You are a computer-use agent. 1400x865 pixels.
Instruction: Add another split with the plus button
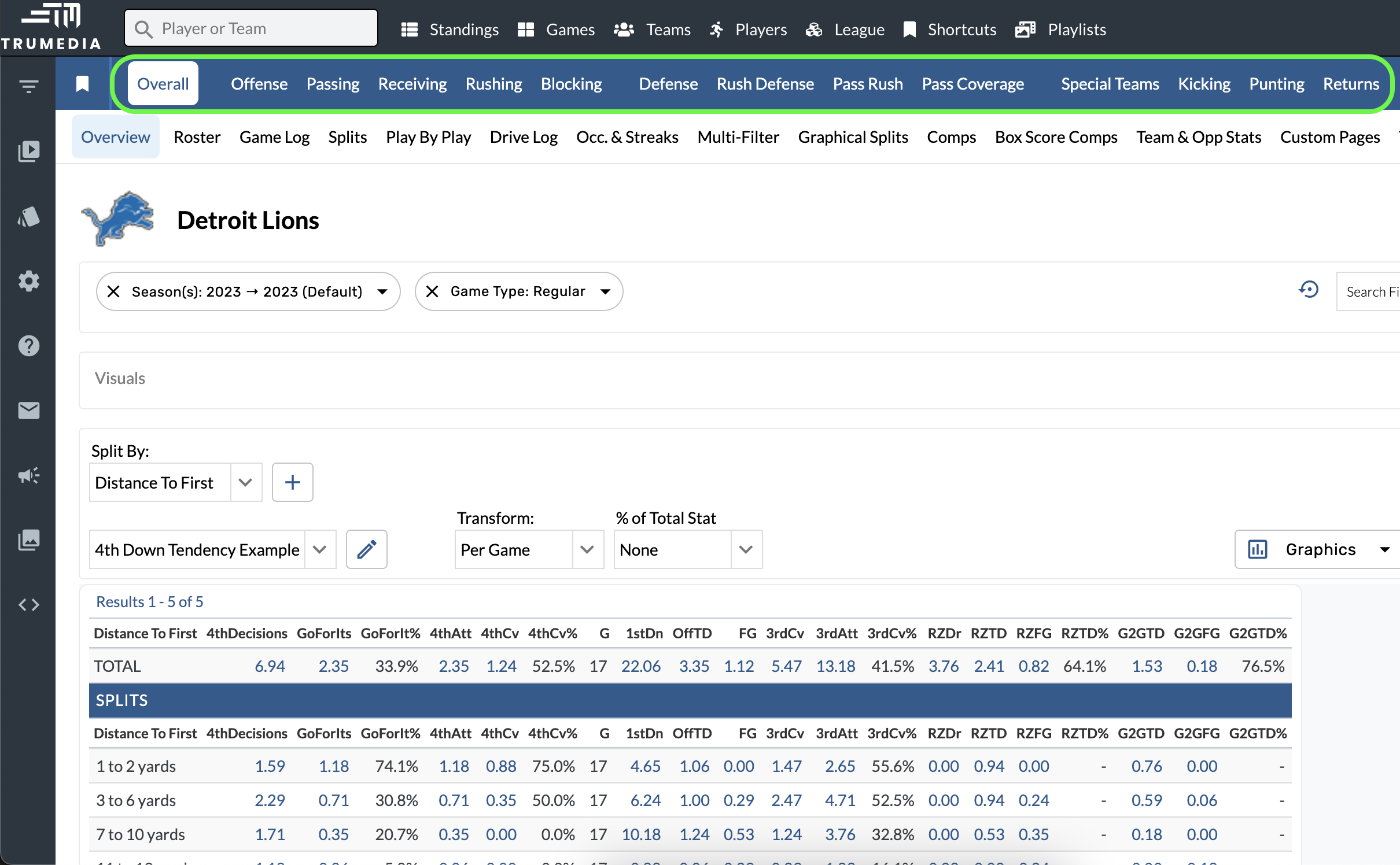click(292, 482)
